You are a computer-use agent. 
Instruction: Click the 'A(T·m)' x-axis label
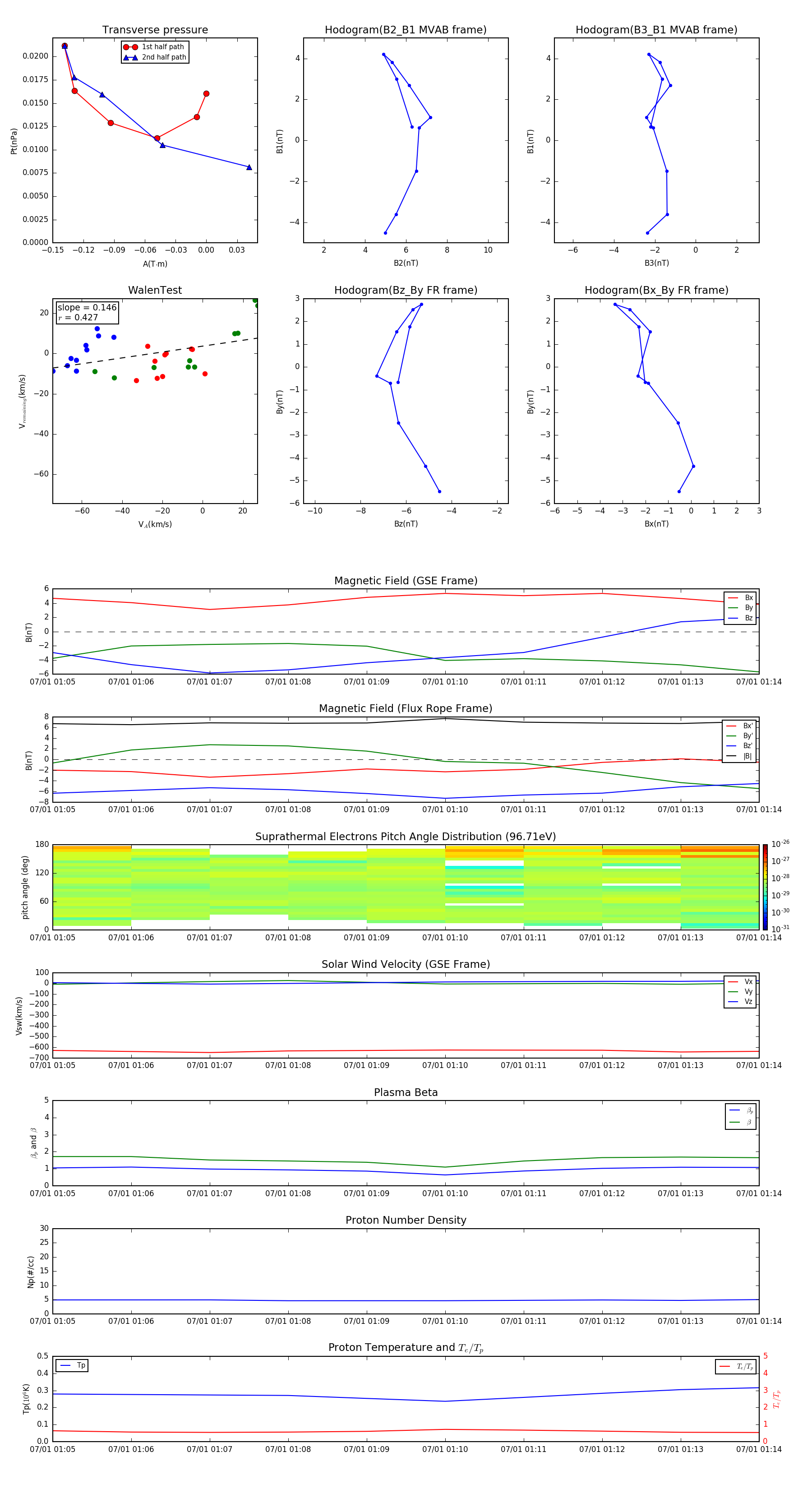point(155,264)
